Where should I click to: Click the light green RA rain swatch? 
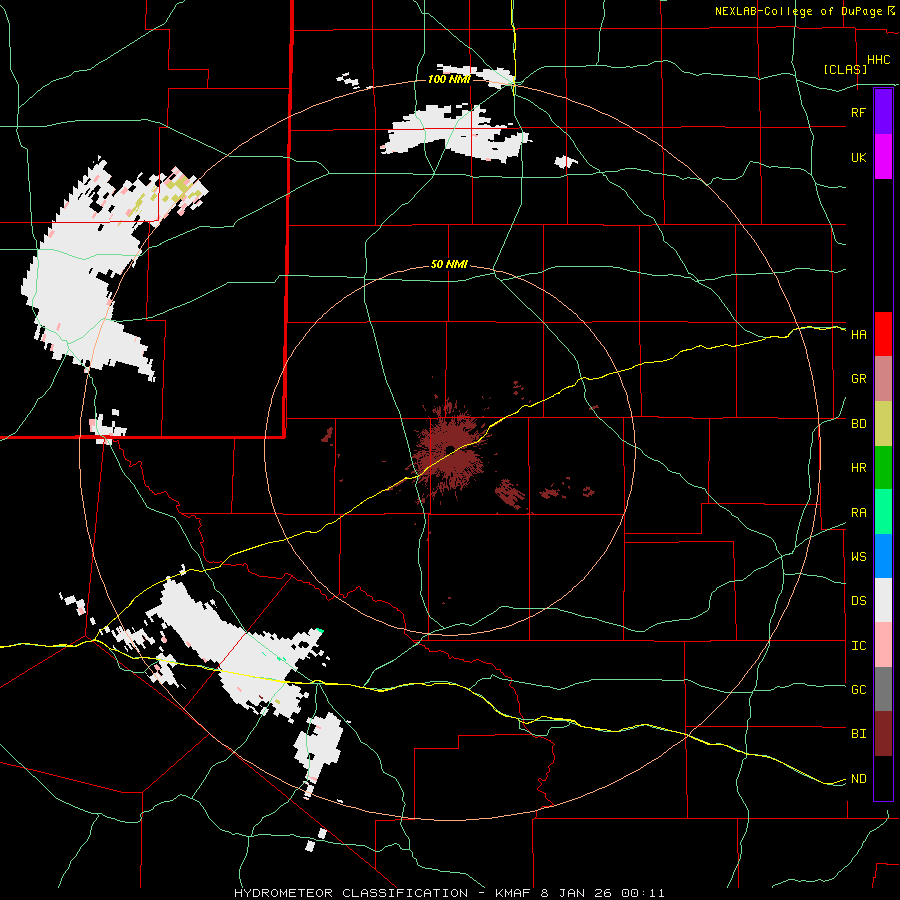pyautogui.click(x=883, y=512)
